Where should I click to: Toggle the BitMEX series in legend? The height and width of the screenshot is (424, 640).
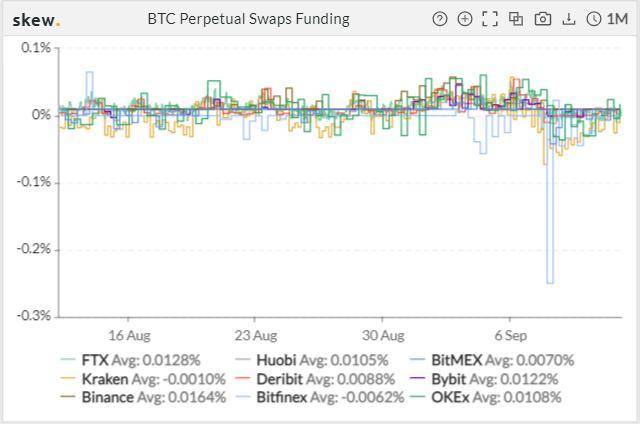pyautogui.click(x=492, y=360)
